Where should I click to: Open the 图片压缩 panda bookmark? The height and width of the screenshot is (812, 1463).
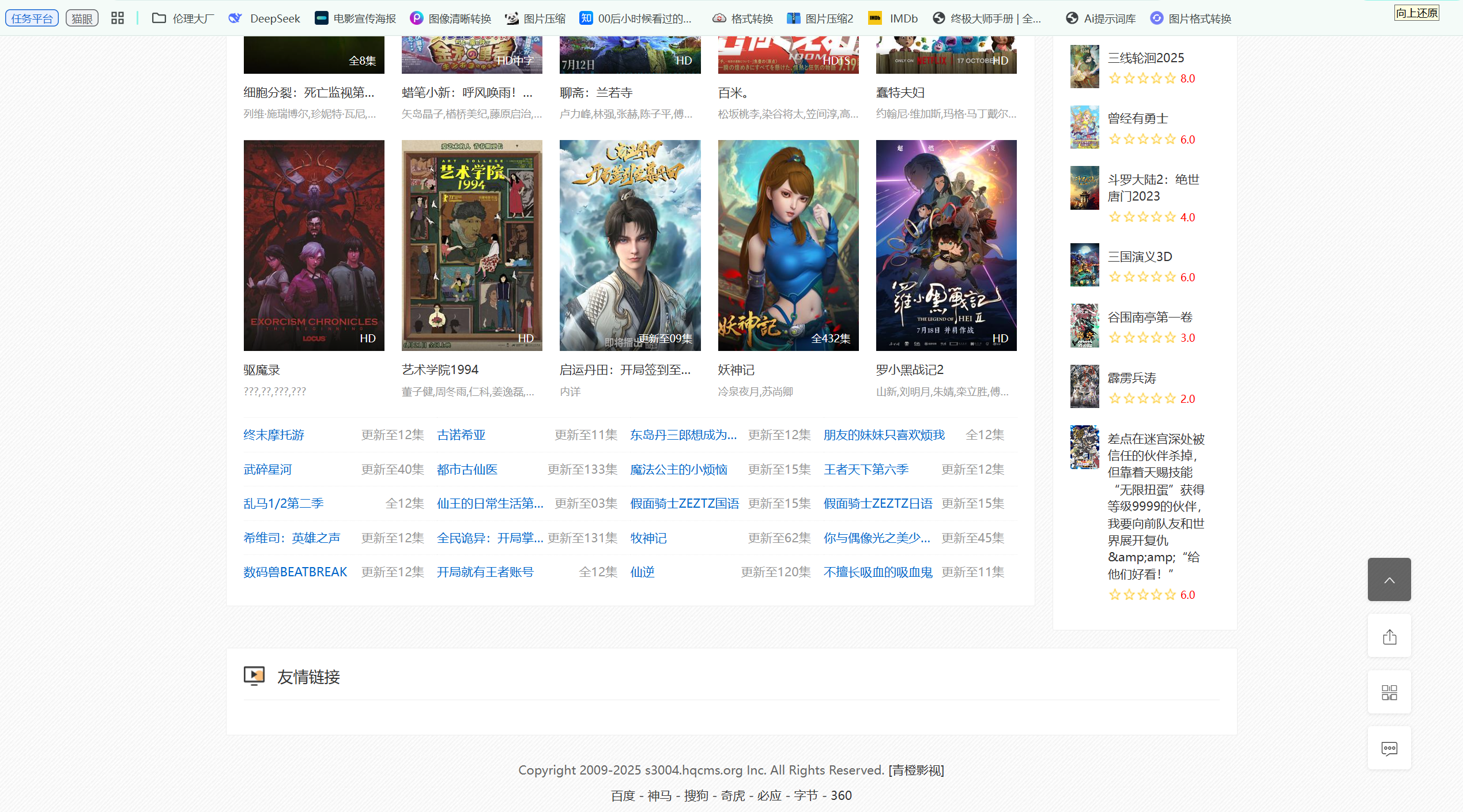click(535, 18)
